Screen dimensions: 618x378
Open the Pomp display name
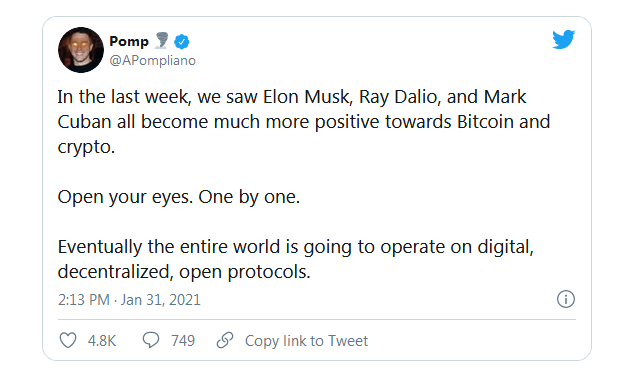point(129,41)
